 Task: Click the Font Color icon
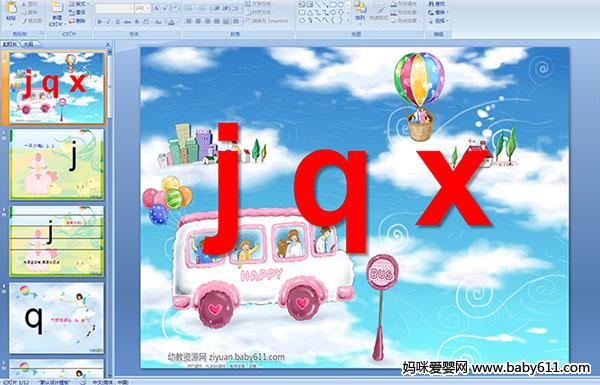pos(171,22)
